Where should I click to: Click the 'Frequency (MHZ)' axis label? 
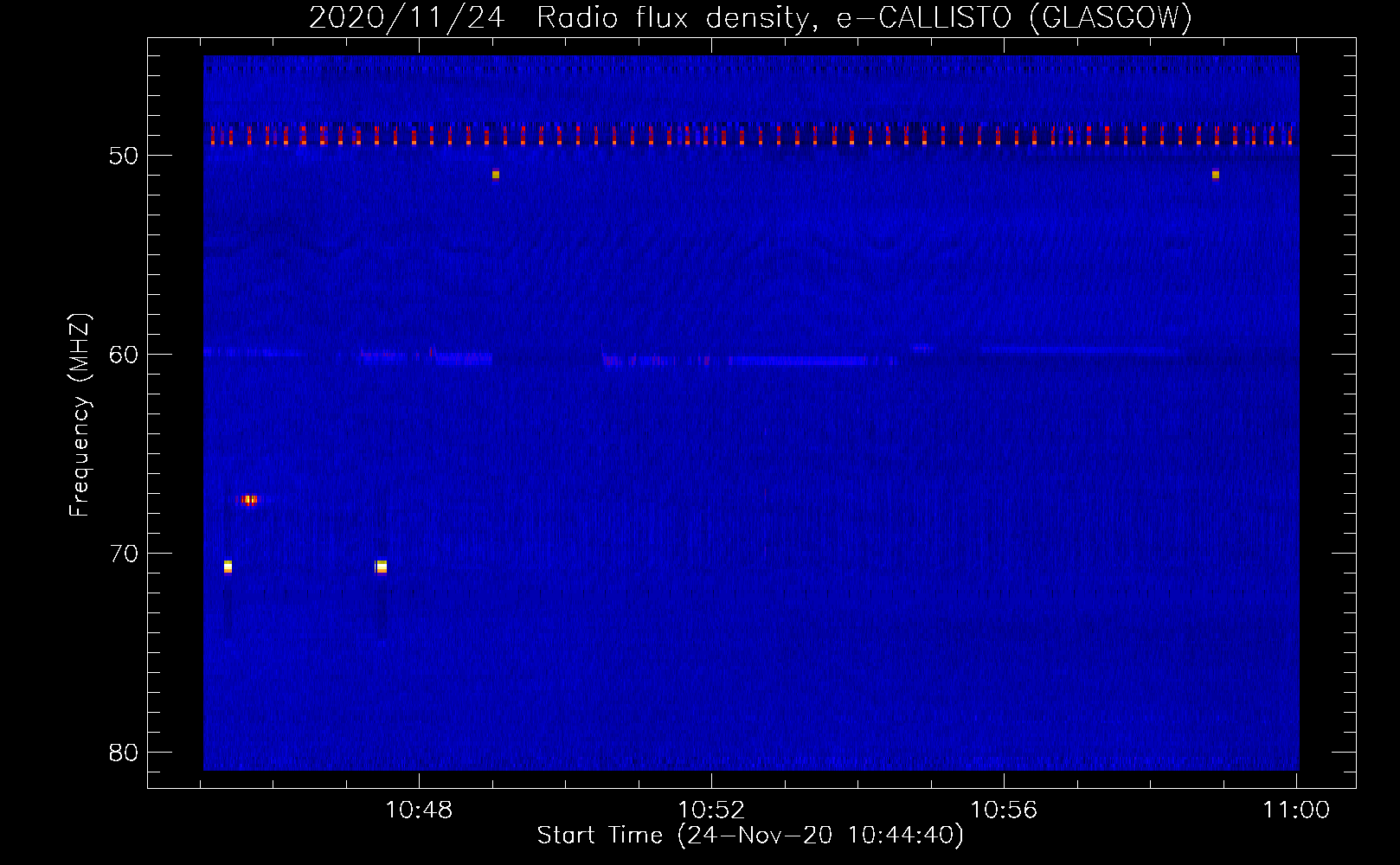coord(80,415)
